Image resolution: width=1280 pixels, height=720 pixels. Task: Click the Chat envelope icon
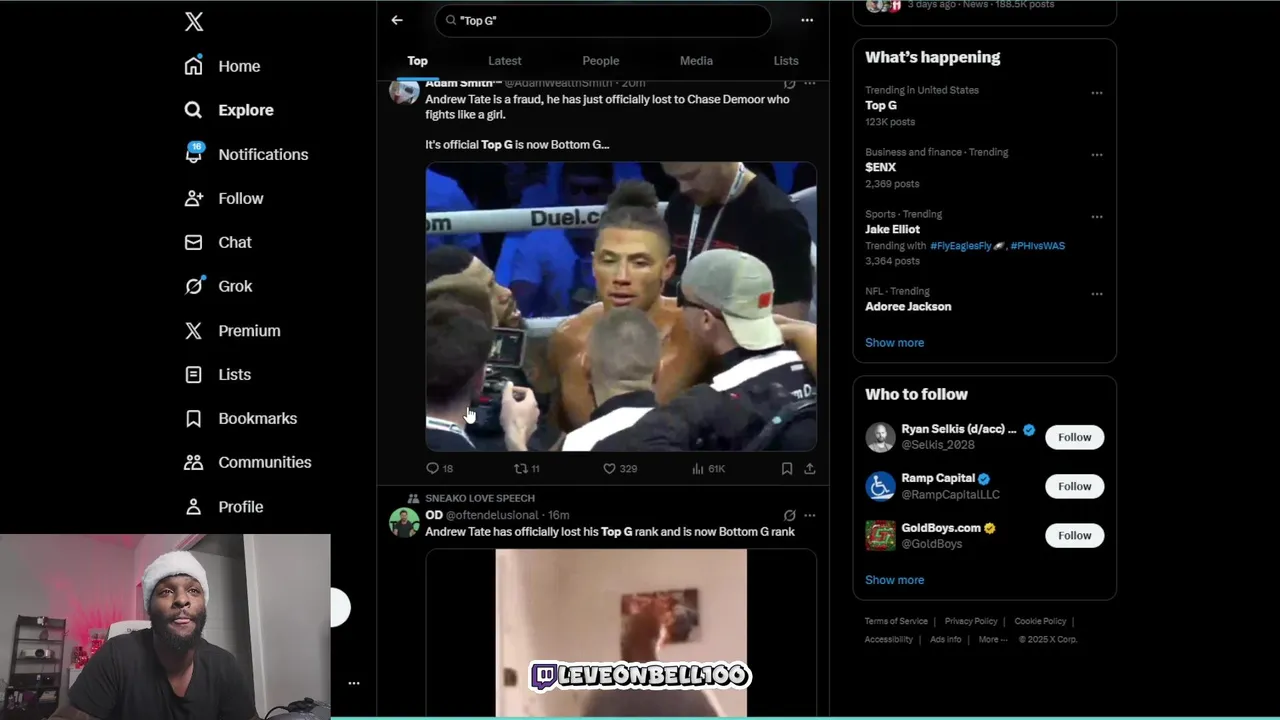pyautogui.click(x=194, y=242)
